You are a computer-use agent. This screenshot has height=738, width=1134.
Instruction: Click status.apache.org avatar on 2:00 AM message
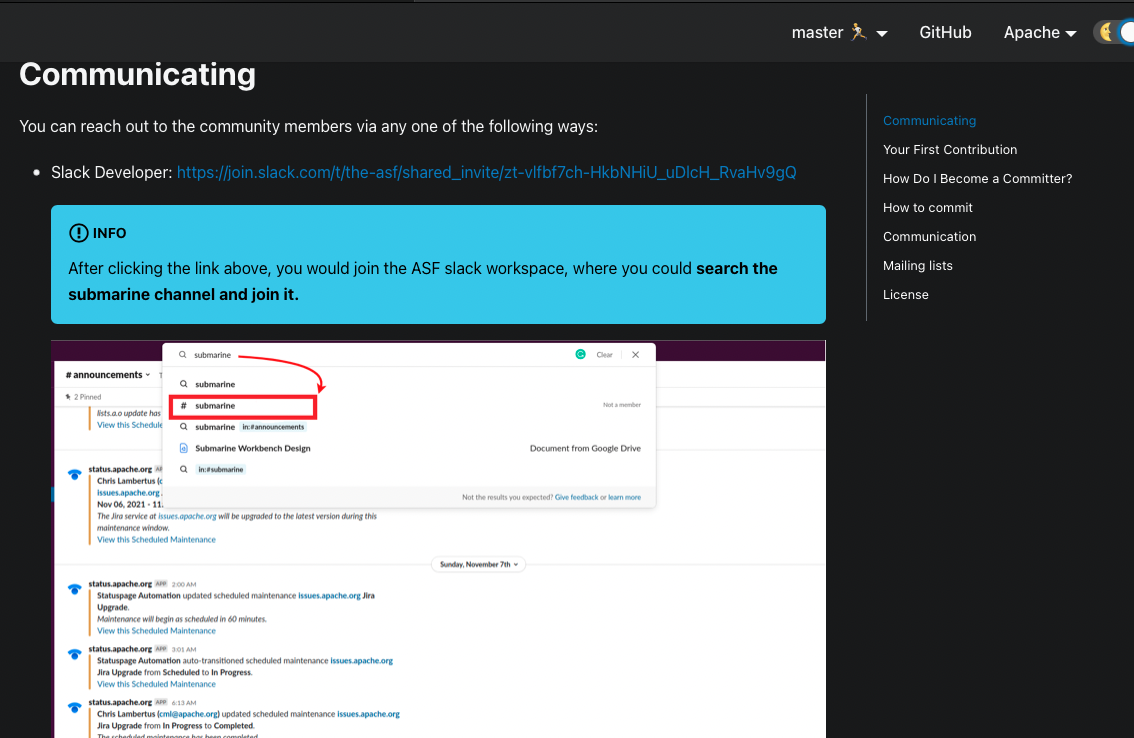pyautogui.click(x=74, y=589)
